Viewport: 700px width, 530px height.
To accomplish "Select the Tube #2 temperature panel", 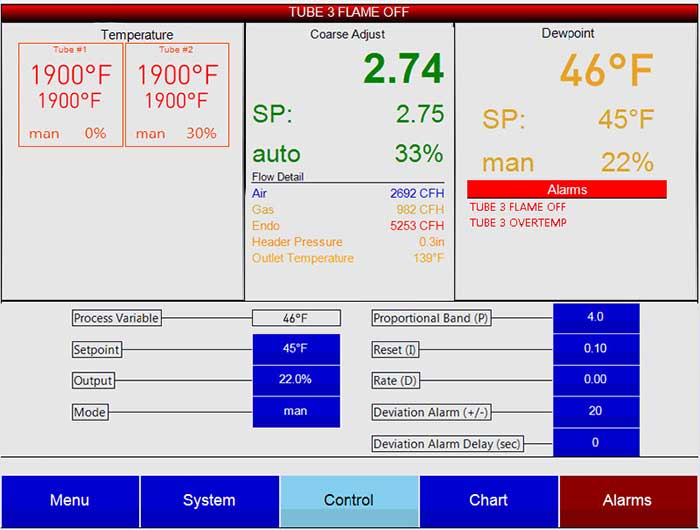I will 177,95.
